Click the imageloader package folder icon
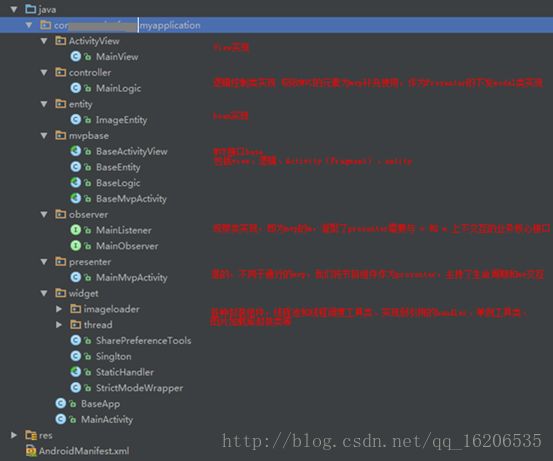The image size is (553, 461). coord(75,309)
